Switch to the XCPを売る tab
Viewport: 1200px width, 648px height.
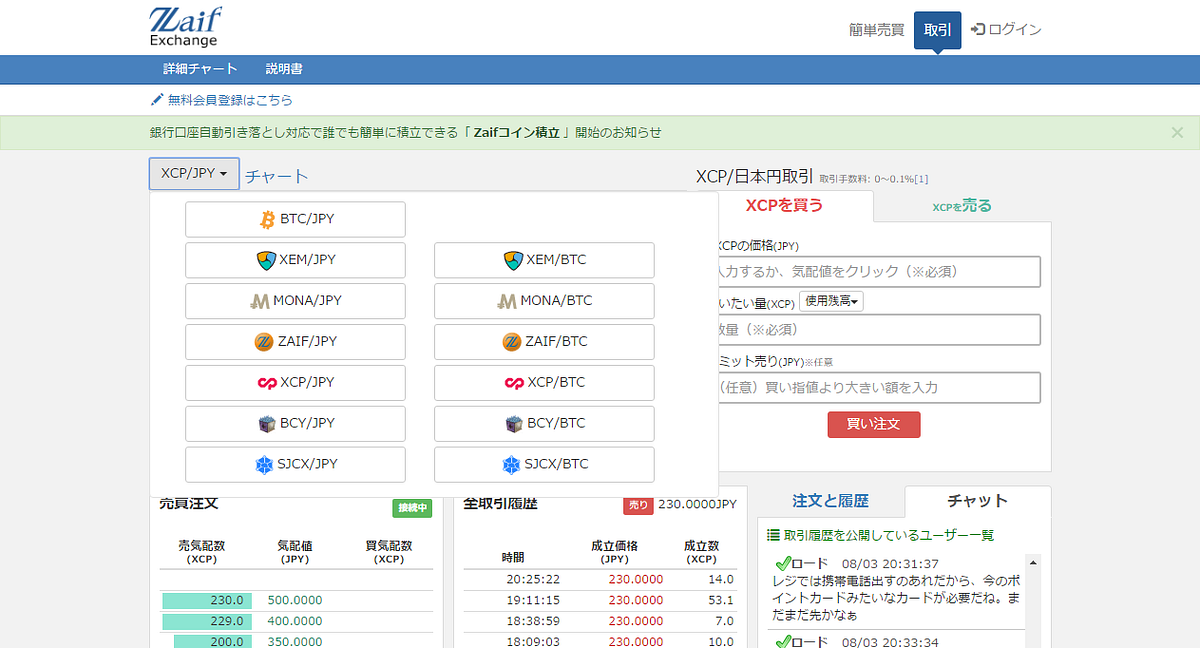point(961,204)
